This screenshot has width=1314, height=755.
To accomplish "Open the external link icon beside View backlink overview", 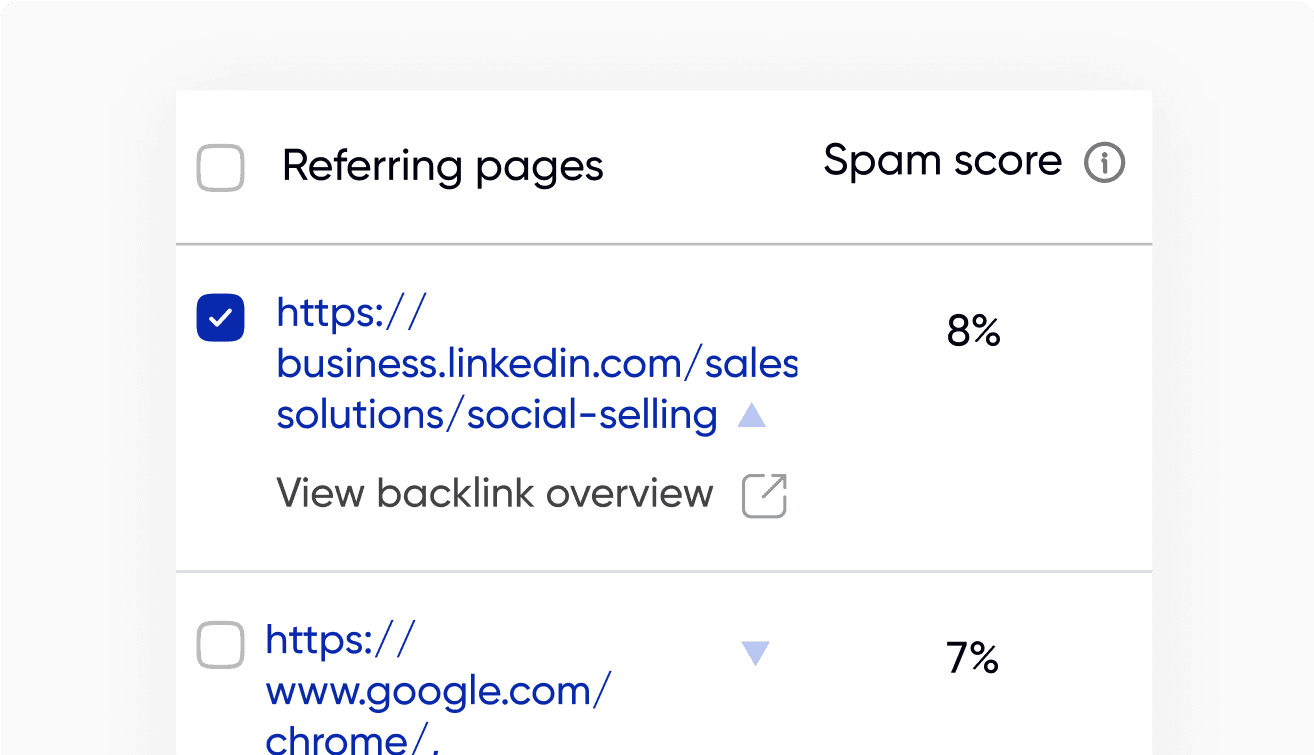I will click(764, 495).
